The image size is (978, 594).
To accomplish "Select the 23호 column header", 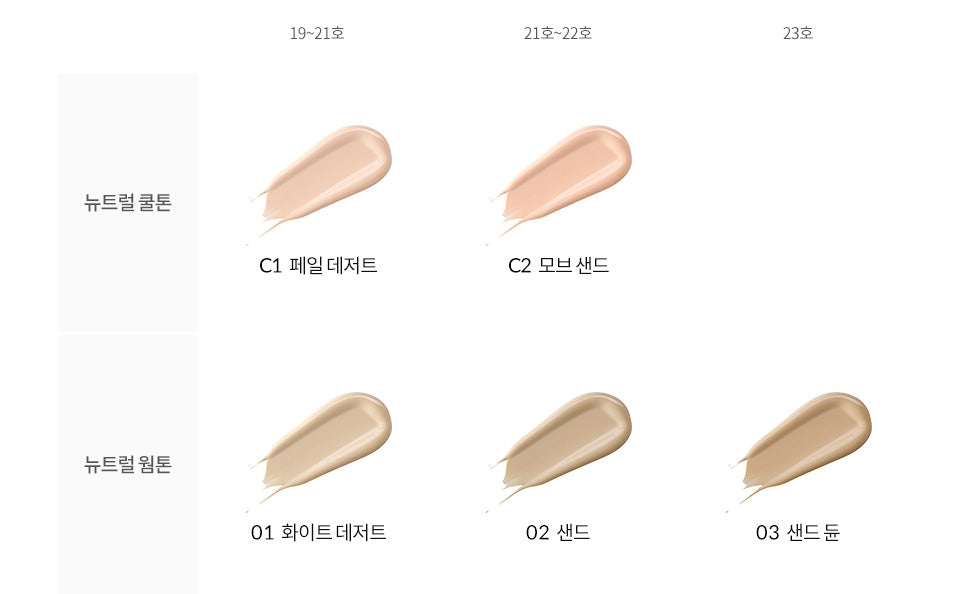I will pyautogui.click(x=798, y=33).
